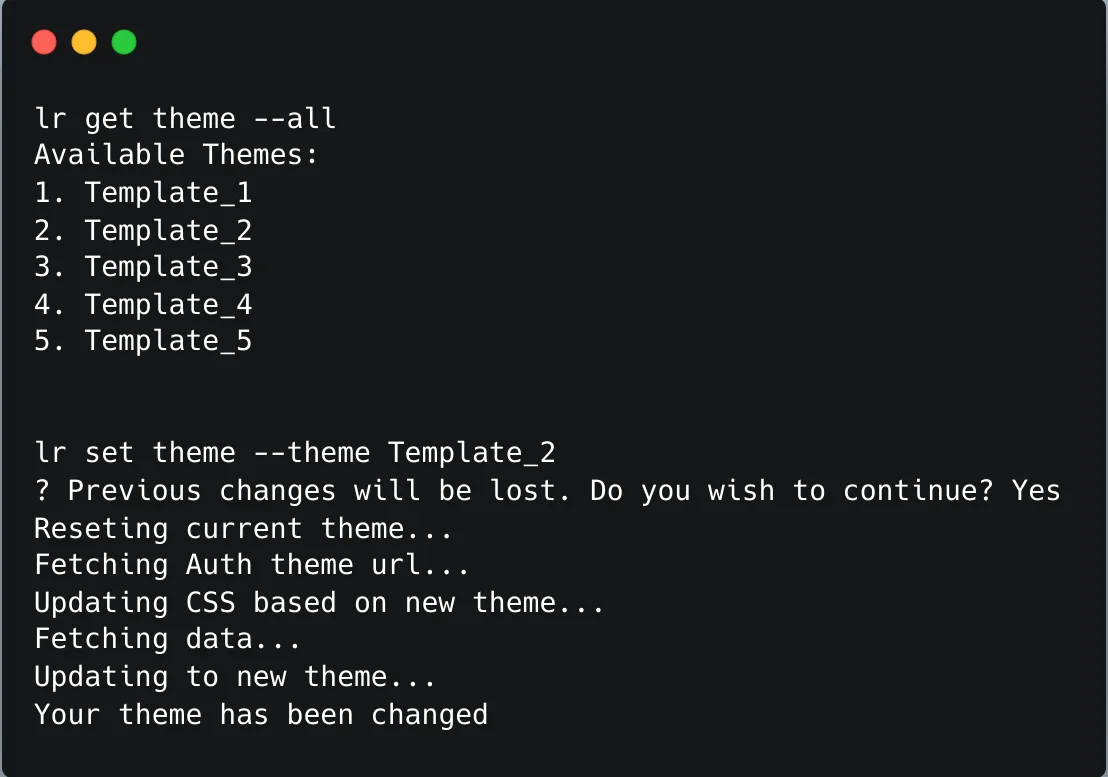This screenshot has width=1108, height=777.
Task: Click the "Reseting current theme..." line
Action: point(243,528)
